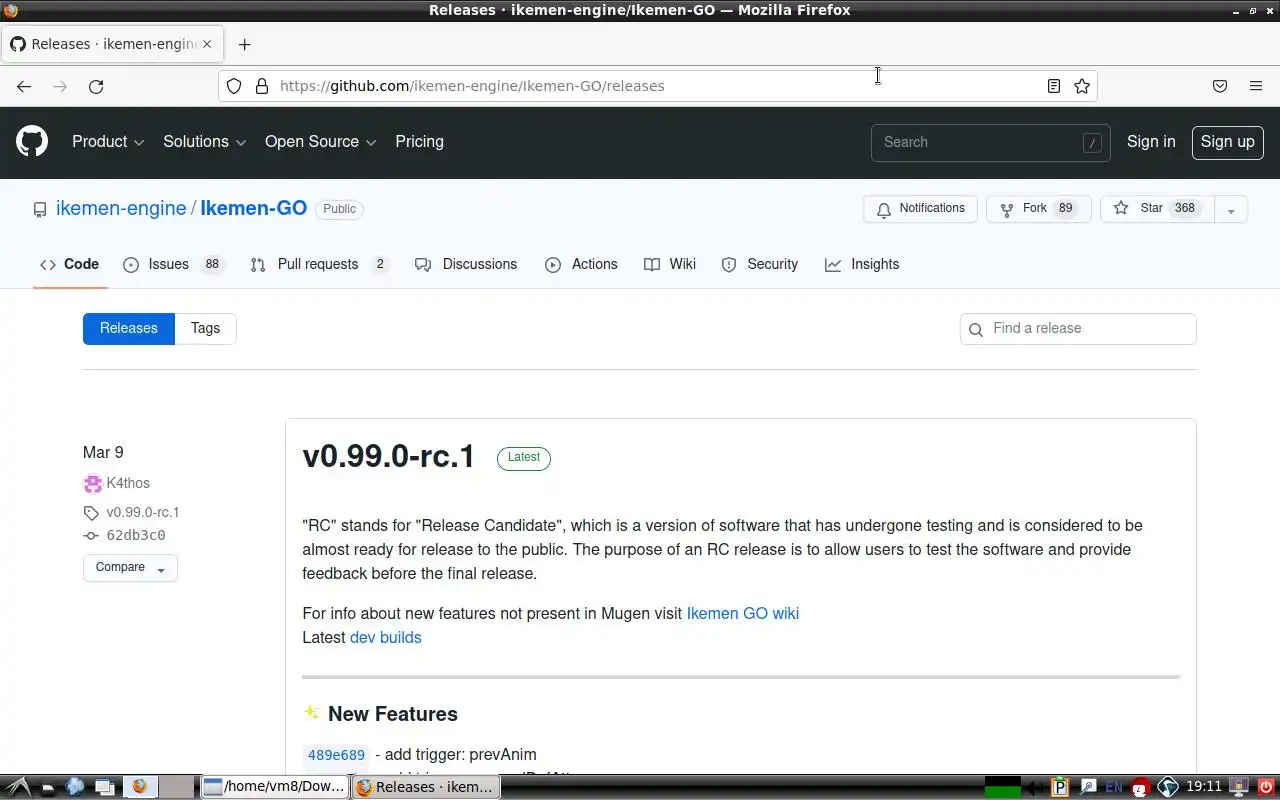Image resolution: width=1280 pixels, height=800 pixels.
Task: Click the Pricing link
Action: (419, 142)
